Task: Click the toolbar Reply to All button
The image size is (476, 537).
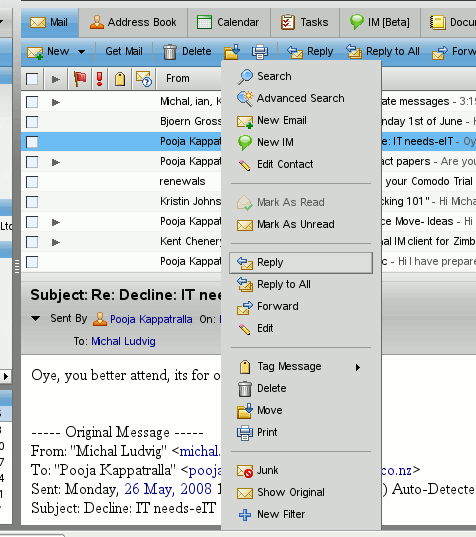Action: (x=383, y=51)
